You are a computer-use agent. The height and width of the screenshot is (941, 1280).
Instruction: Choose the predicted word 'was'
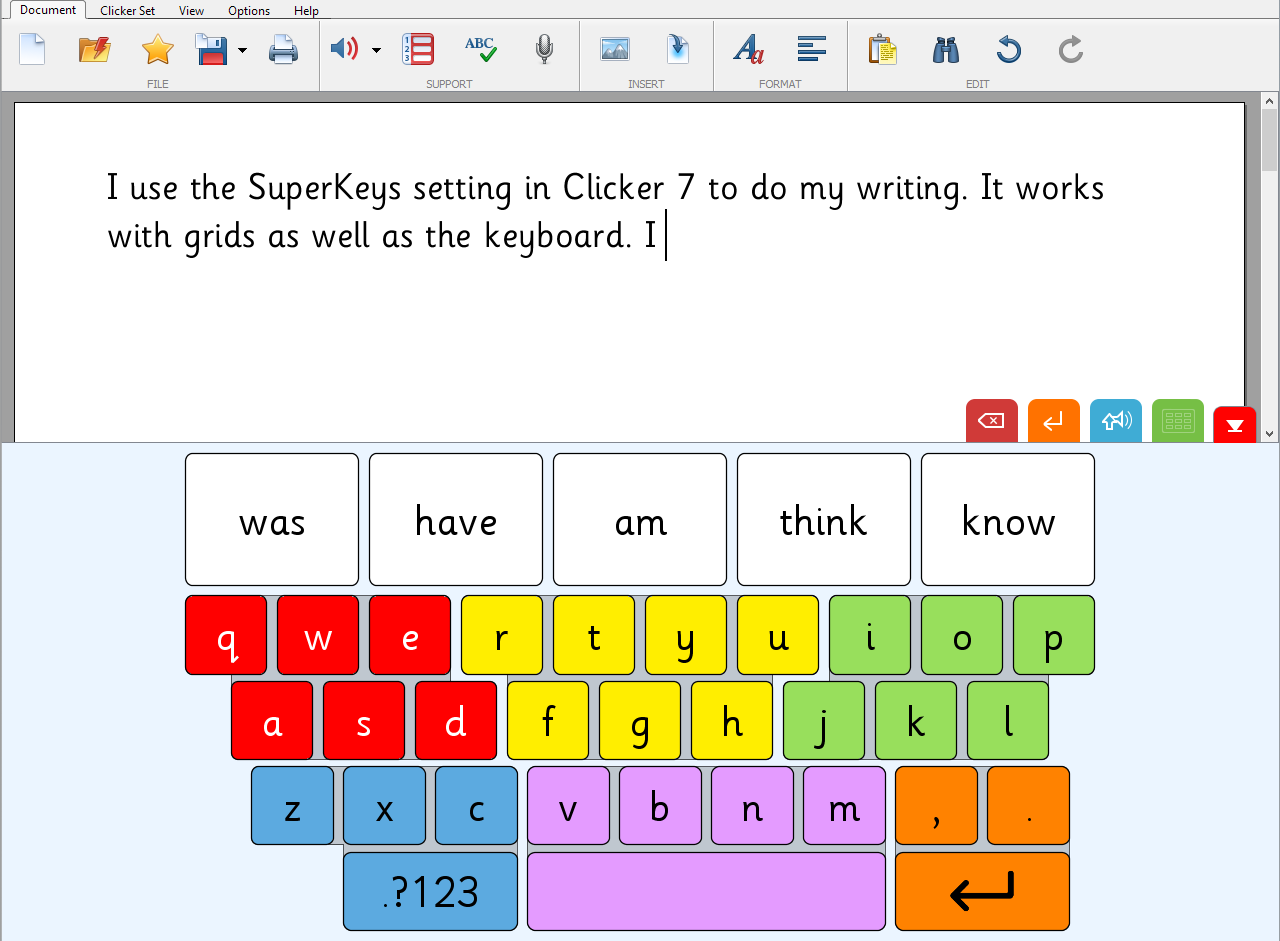coord(272,520)
